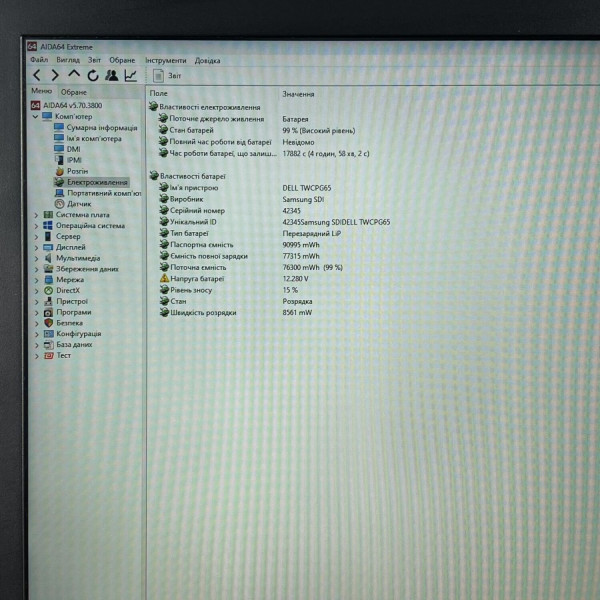Click the Звіт report button
Viewport: 600px width, 600px height.
pos(167,76)
